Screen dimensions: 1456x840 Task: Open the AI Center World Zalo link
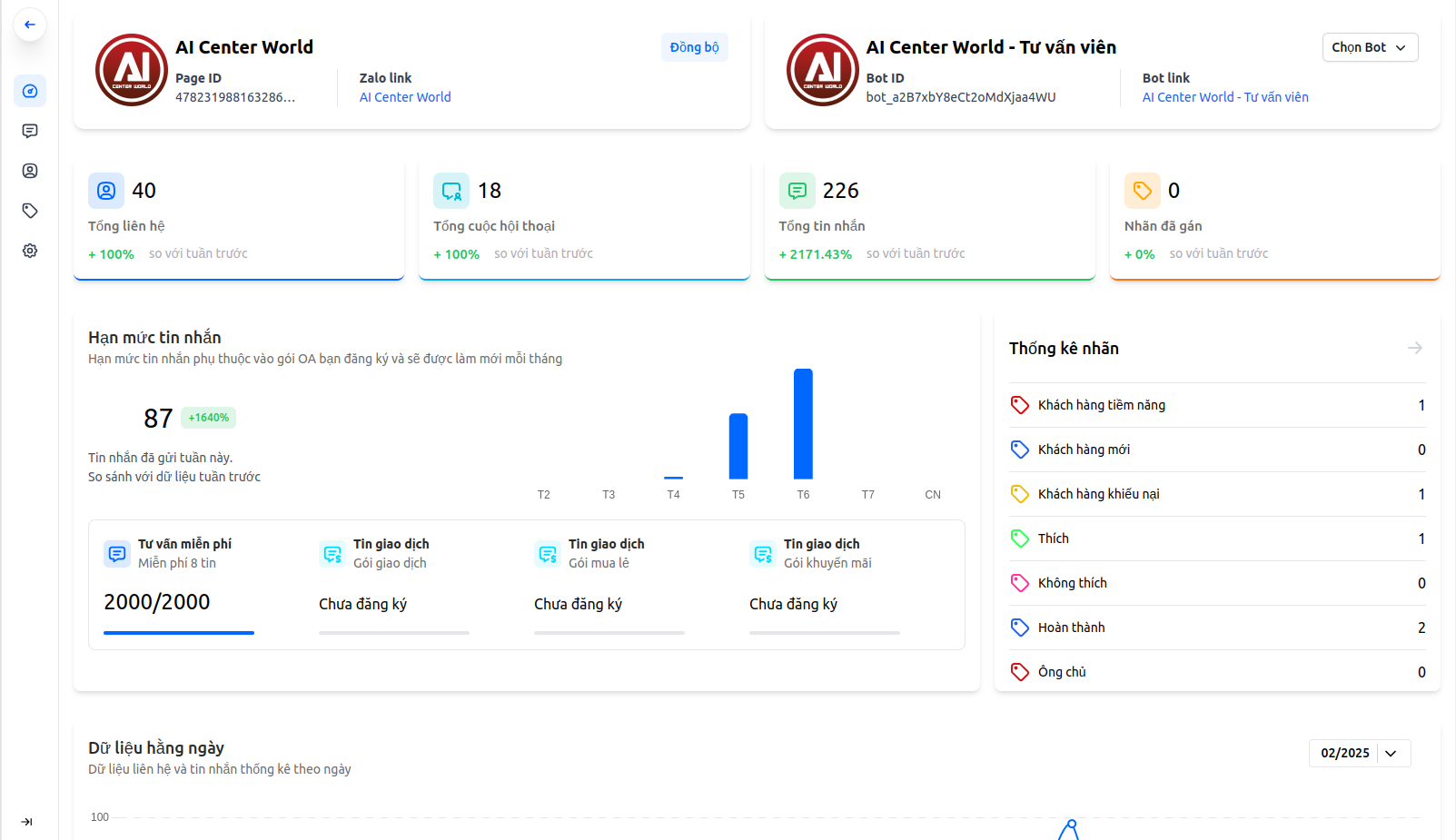405,97
